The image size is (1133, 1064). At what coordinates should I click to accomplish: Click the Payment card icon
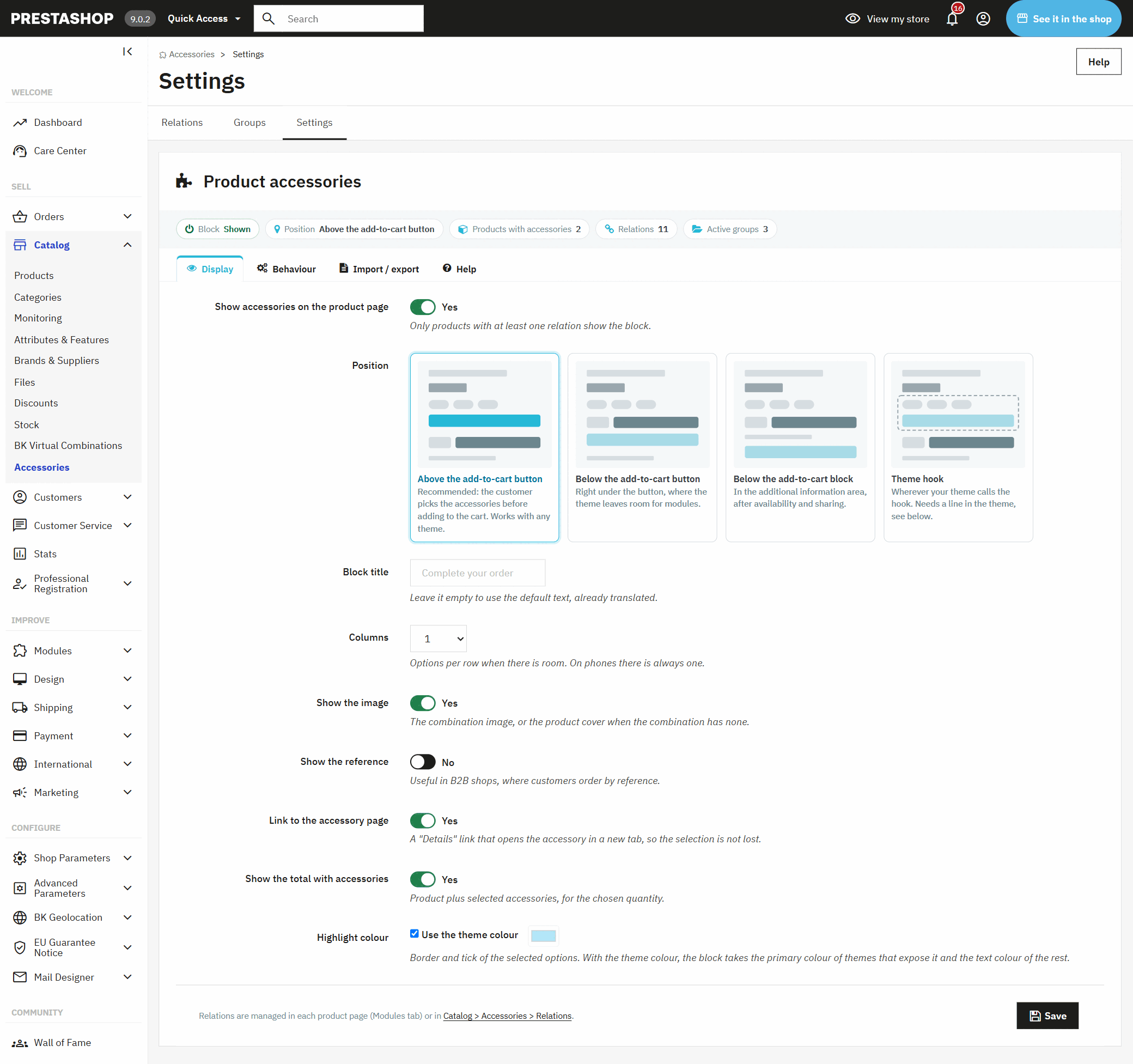tap(20, 735)
